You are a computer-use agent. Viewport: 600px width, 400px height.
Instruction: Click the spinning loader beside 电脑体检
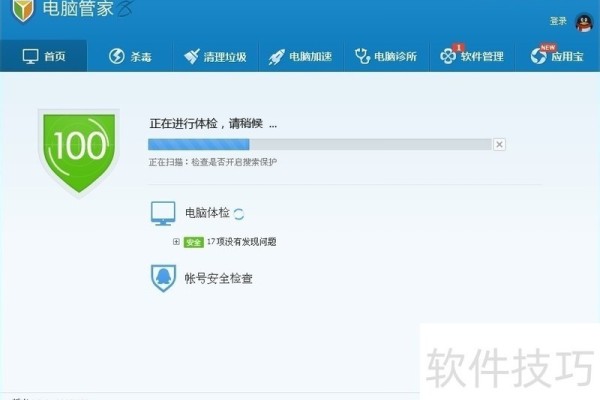(x=239, y=214)
